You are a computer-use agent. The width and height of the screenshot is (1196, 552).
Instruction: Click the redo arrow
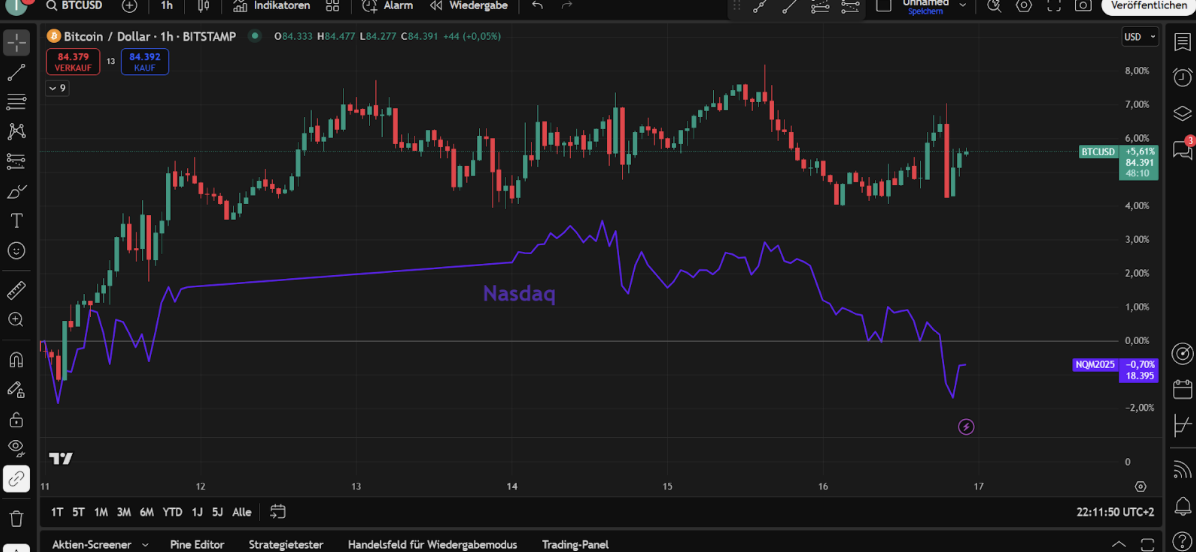[567, 5]
